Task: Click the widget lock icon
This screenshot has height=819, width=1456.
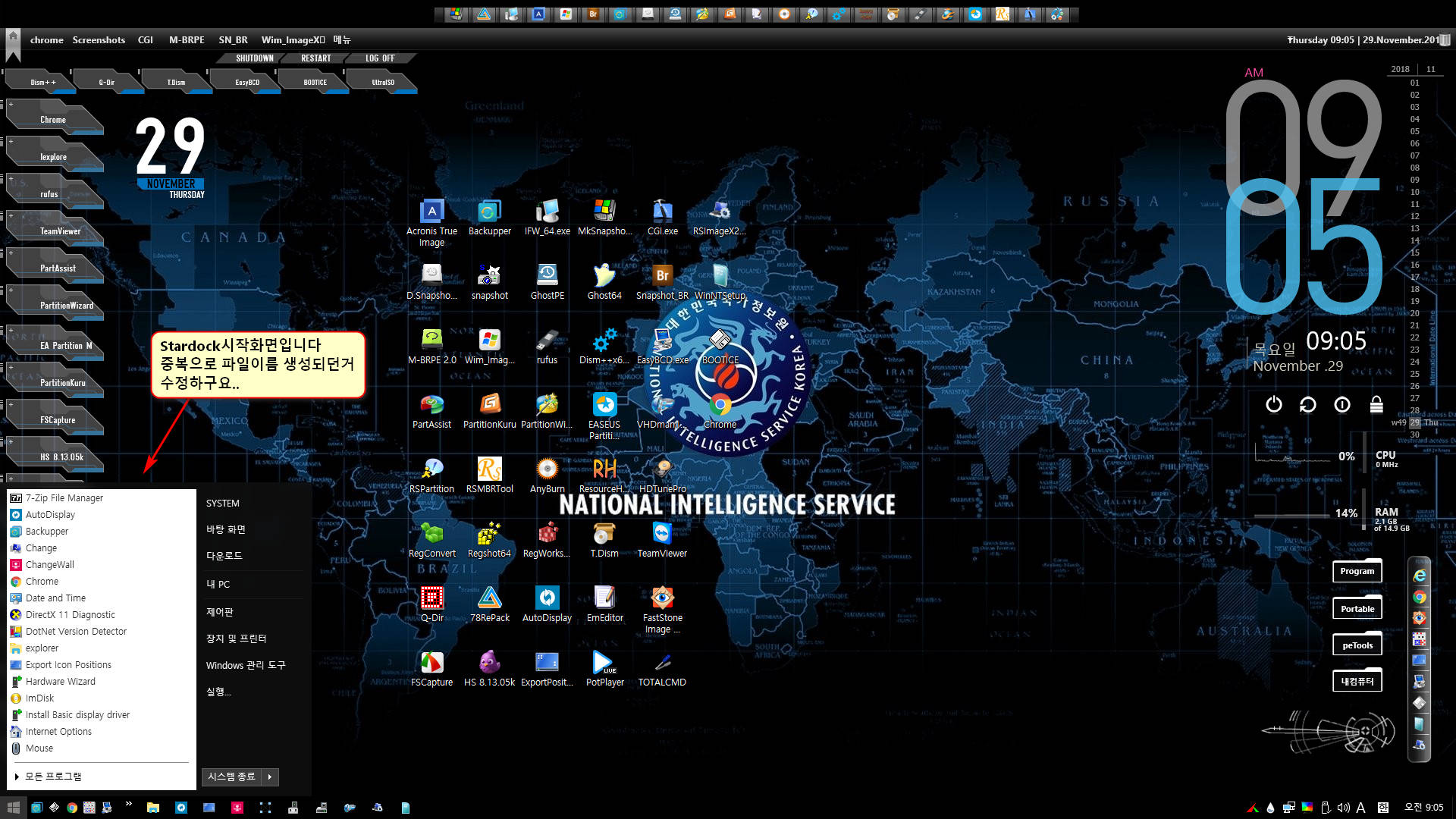Action: point(1376,404)
